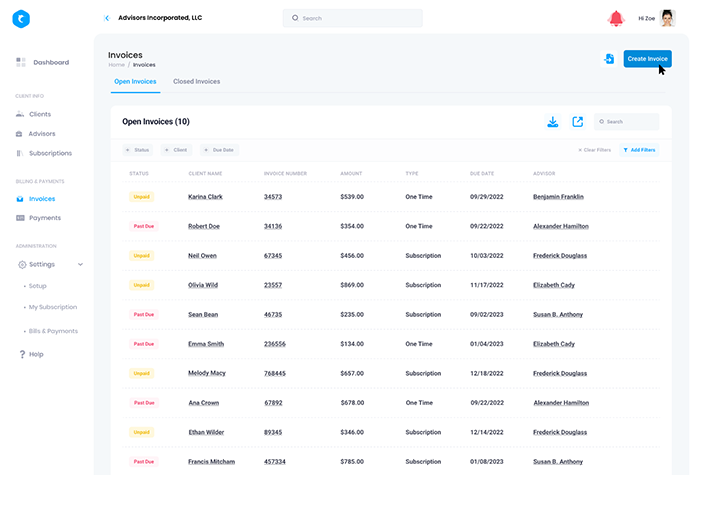Go to Clients in the sidebar
The height and width of the screenshot is (524, 705).
(x=39, y=114)
